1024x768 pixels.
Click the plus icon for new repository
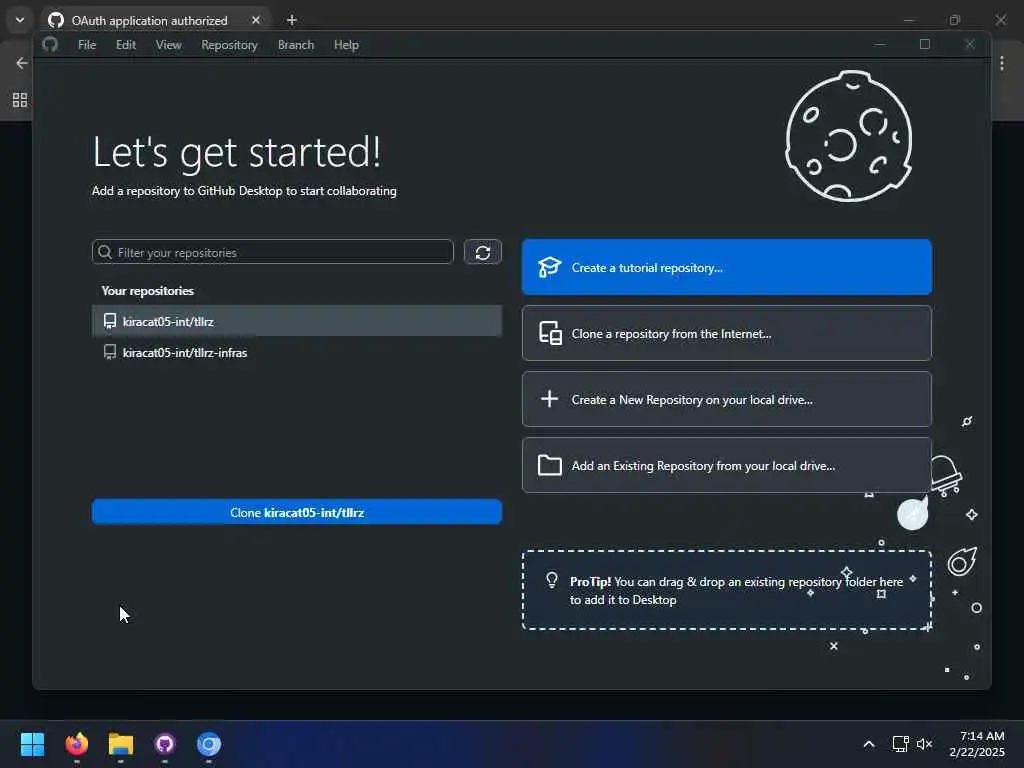click(550, 399)
